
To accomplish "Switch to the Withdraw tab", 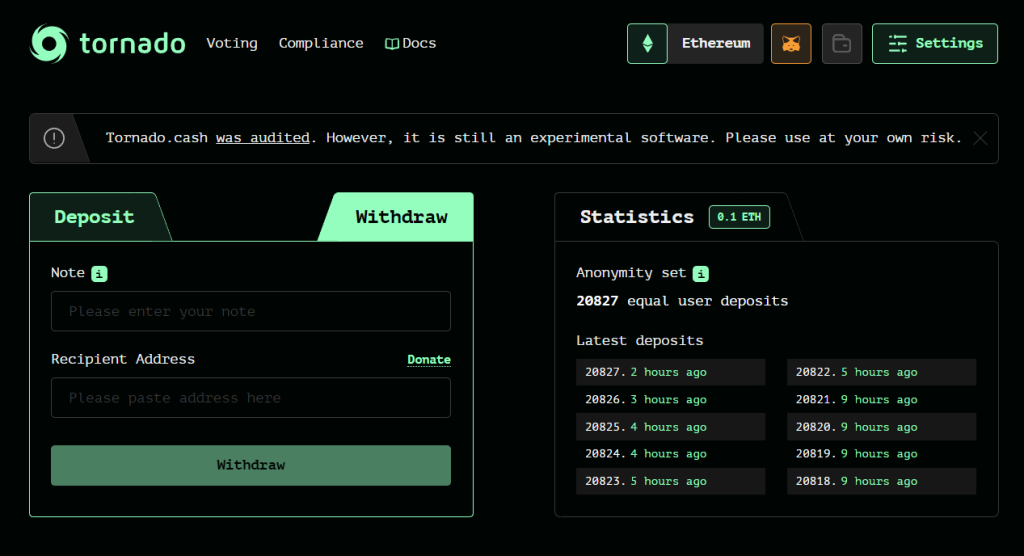I will [401, 217].
